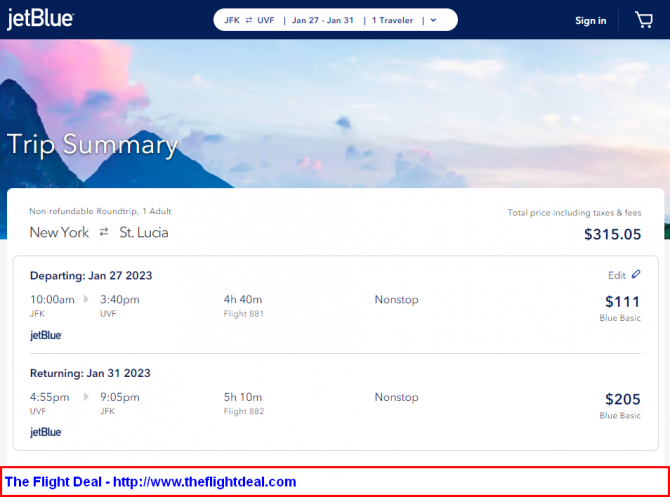The image size is (670, 497).
Task: Click 5h 10m duration
Action: click(243, 397)
